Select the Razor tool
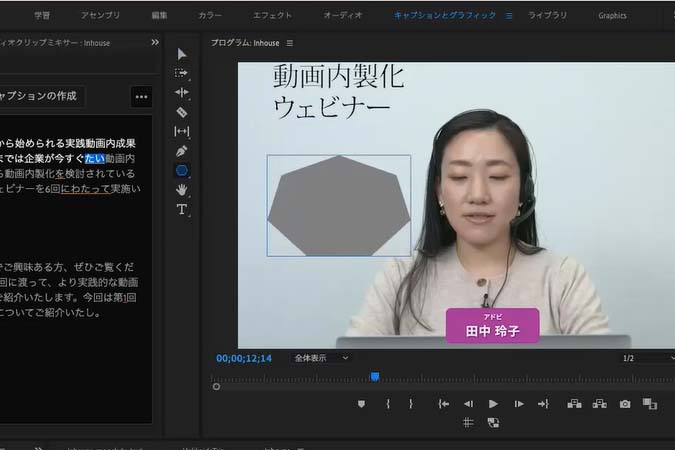The height and width of the screenshot is (450, 675). point(182,112)
